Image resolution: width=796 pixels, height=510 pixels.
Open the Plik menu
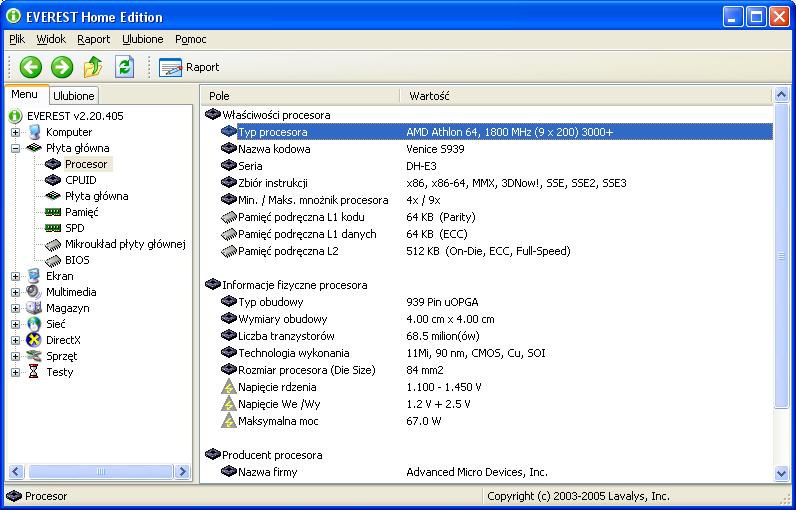pyautogui.click(x=17, y=39)
